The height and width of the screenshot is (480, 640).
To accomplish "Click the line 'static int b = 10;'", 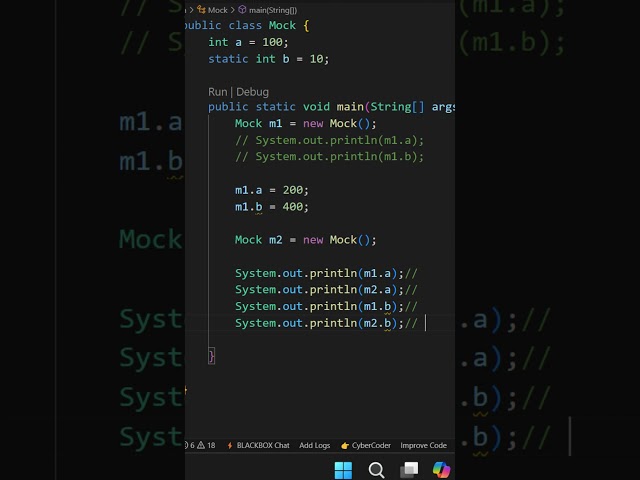I will [x=269, y=59].
